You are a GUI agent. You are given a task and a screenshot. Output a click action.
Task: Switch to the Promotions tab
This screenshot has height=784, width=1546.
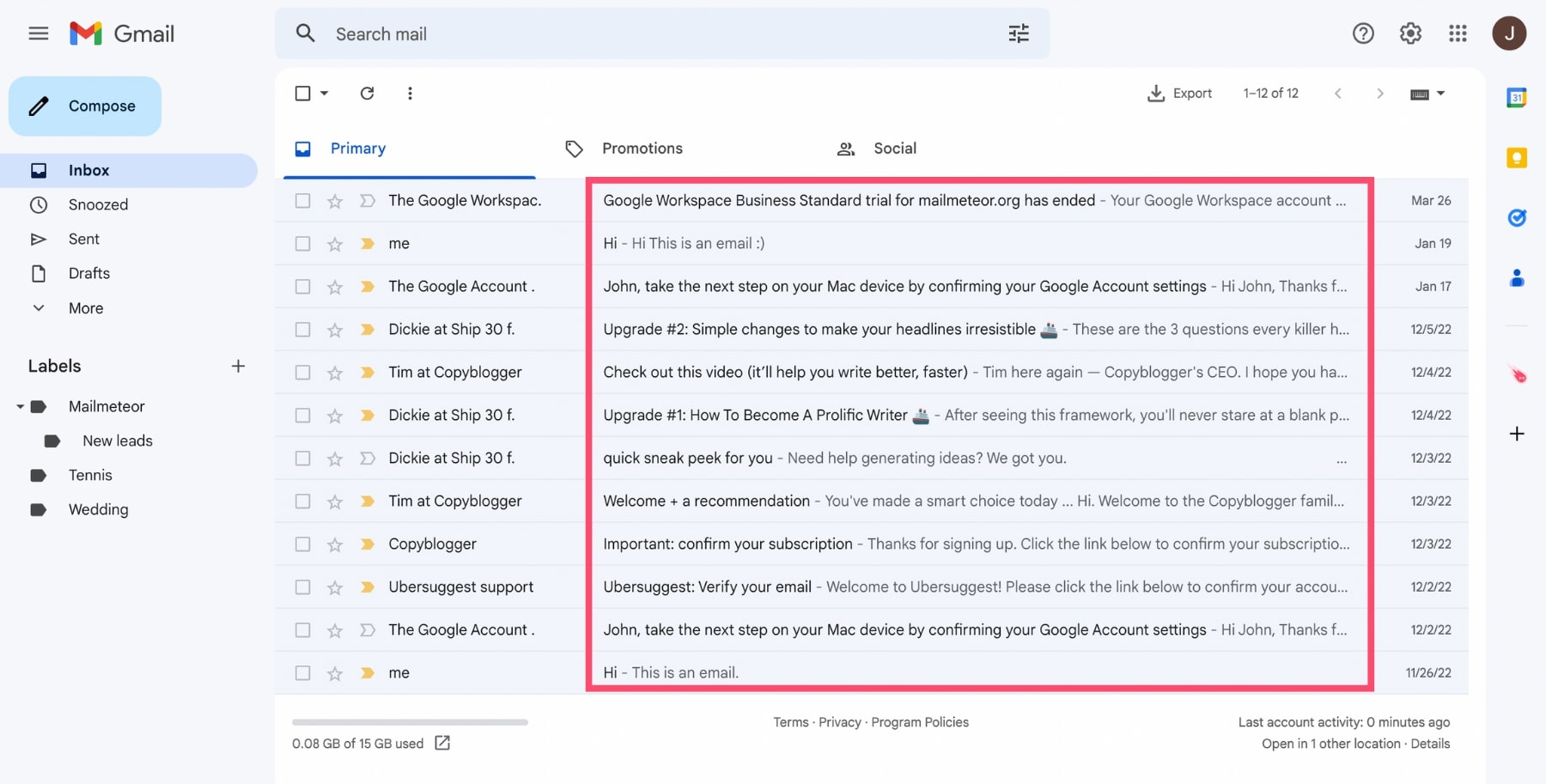[x=624, y=149]
